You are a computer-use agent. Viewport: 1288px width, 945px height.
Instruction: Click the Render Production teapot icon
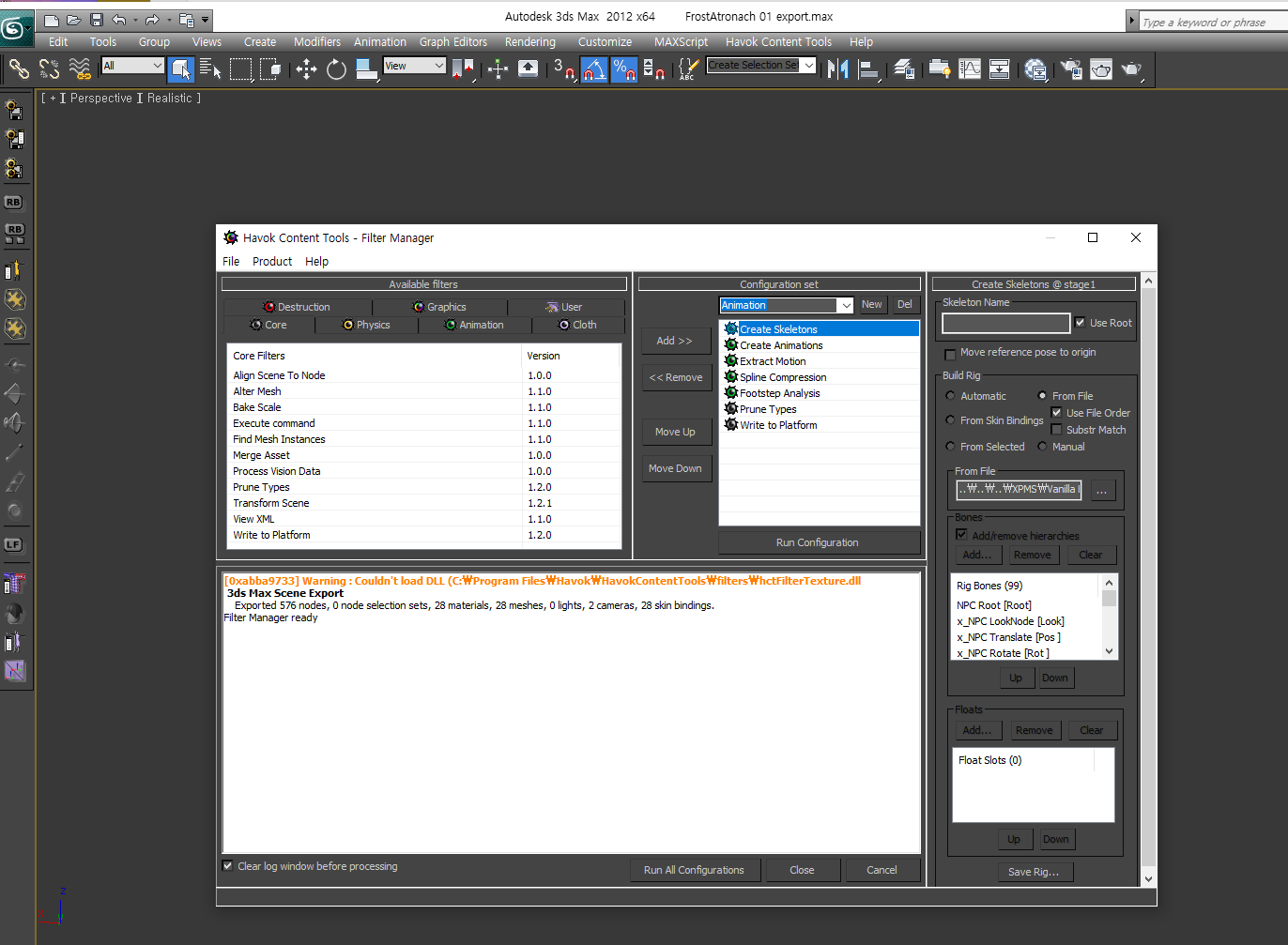1132,69
